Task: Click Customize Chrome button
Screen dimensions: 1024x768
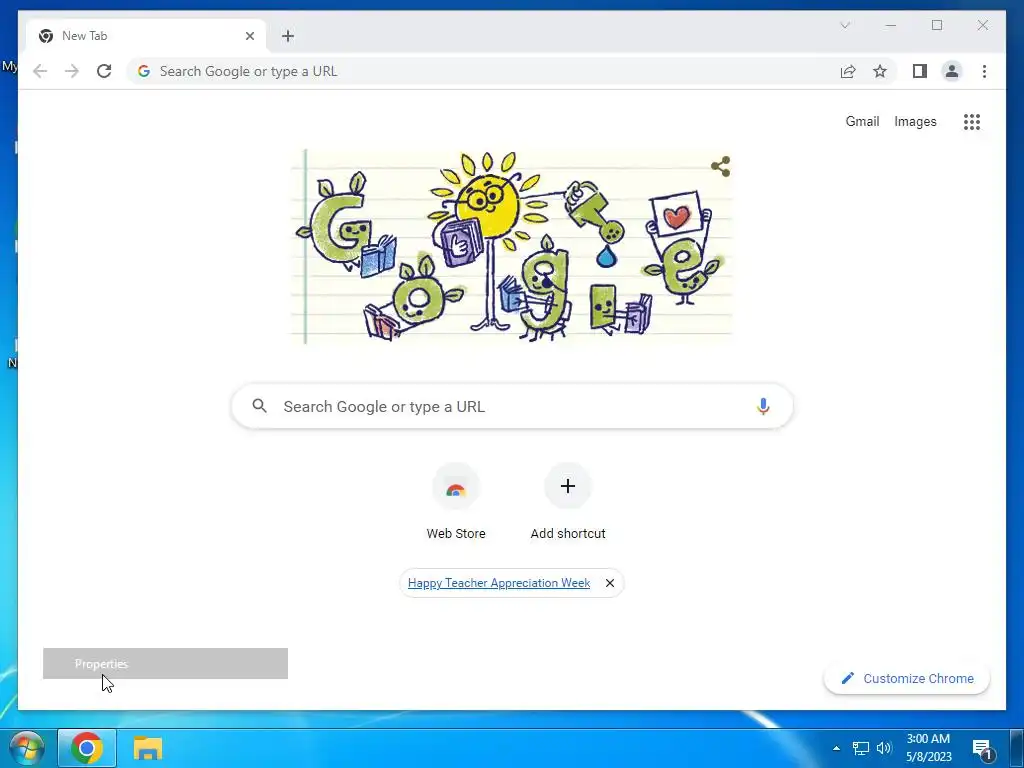Action: click(x=907, y=679)
